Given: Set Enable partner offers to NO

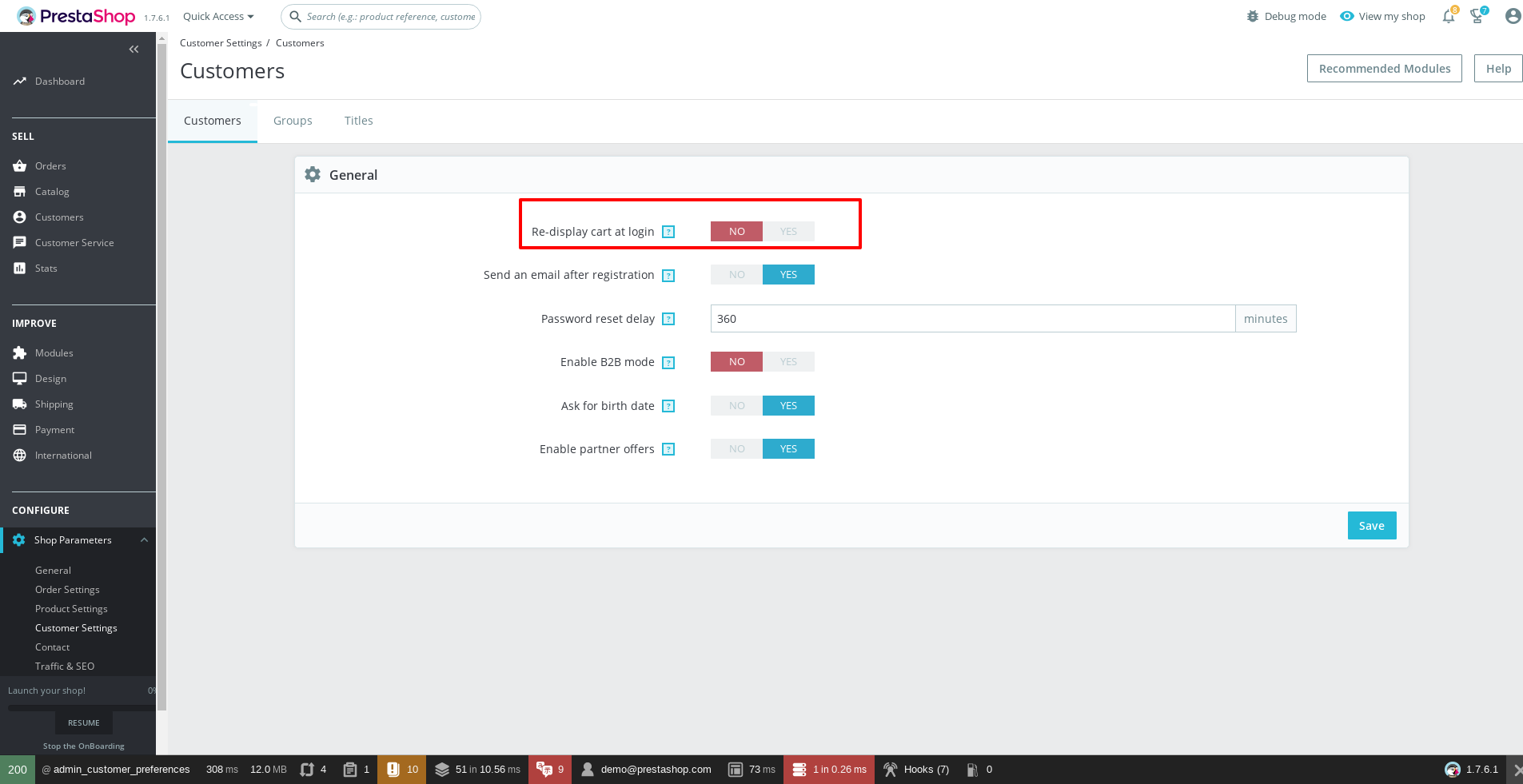Looking at the screenshot, I should click(x=736, y=449).
